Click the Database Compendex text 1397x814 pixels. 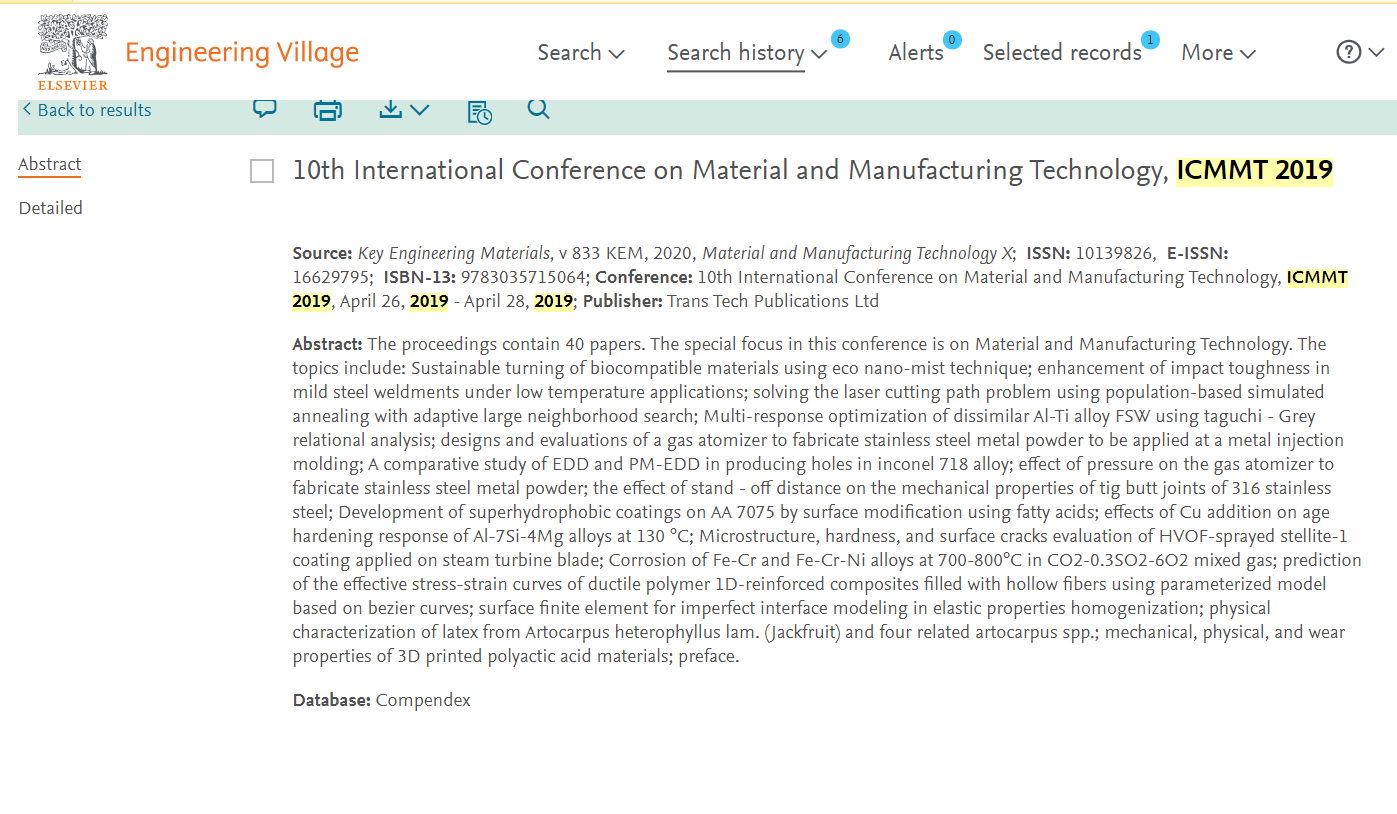click(381, 700)
